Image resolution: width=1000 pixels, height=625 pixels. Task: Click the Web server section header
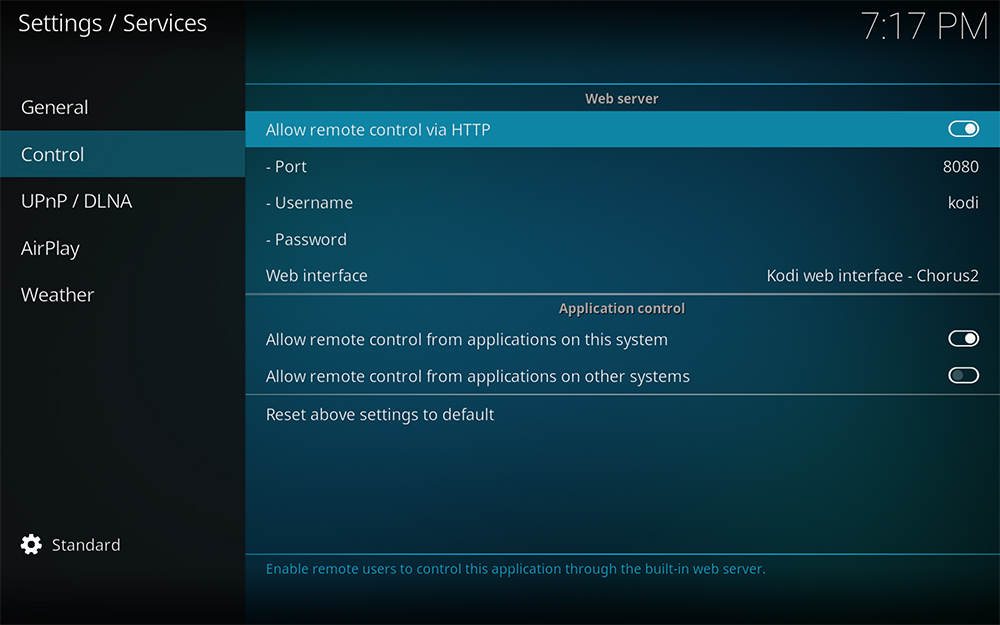622,98
